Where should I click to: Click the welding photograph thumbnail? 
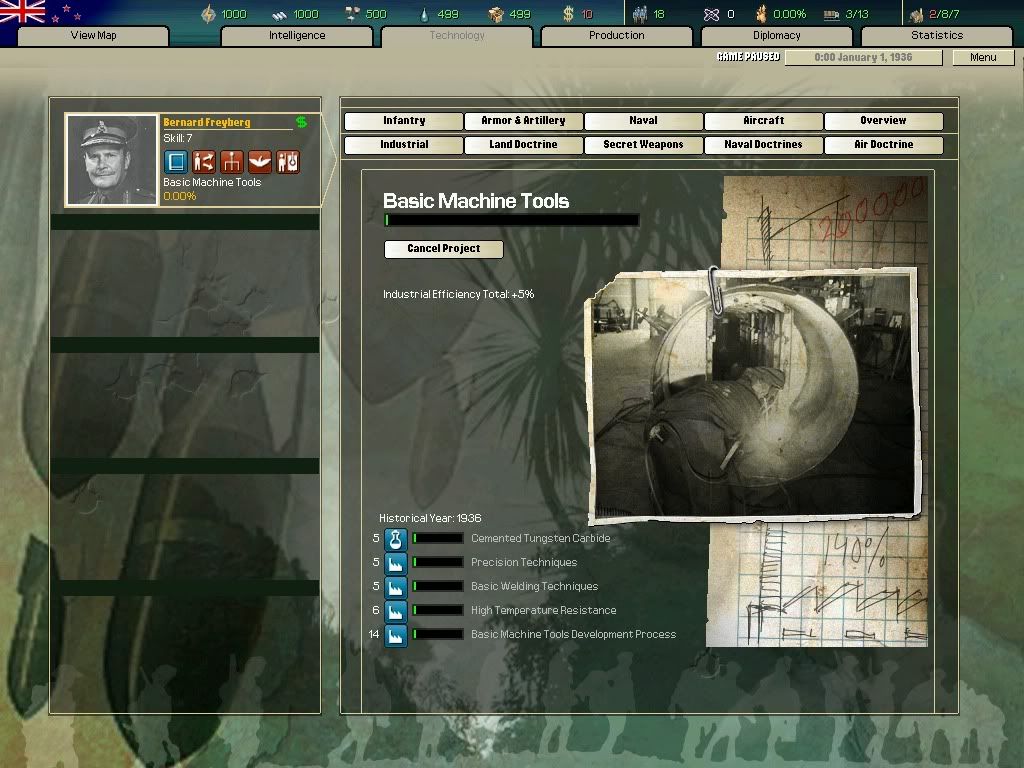(x=752, y=394)
